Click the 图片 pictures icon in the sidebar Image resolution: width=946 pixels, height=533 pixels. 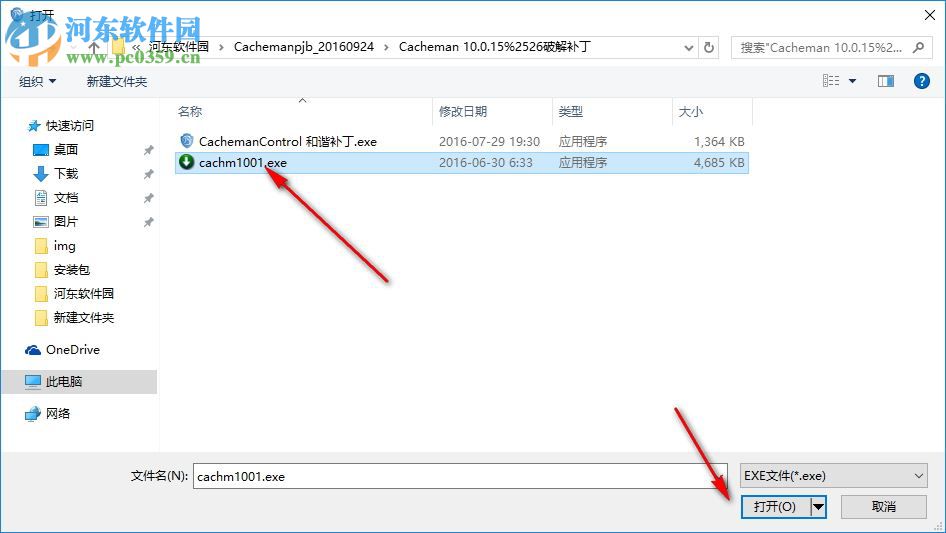[x=40, y=222]
